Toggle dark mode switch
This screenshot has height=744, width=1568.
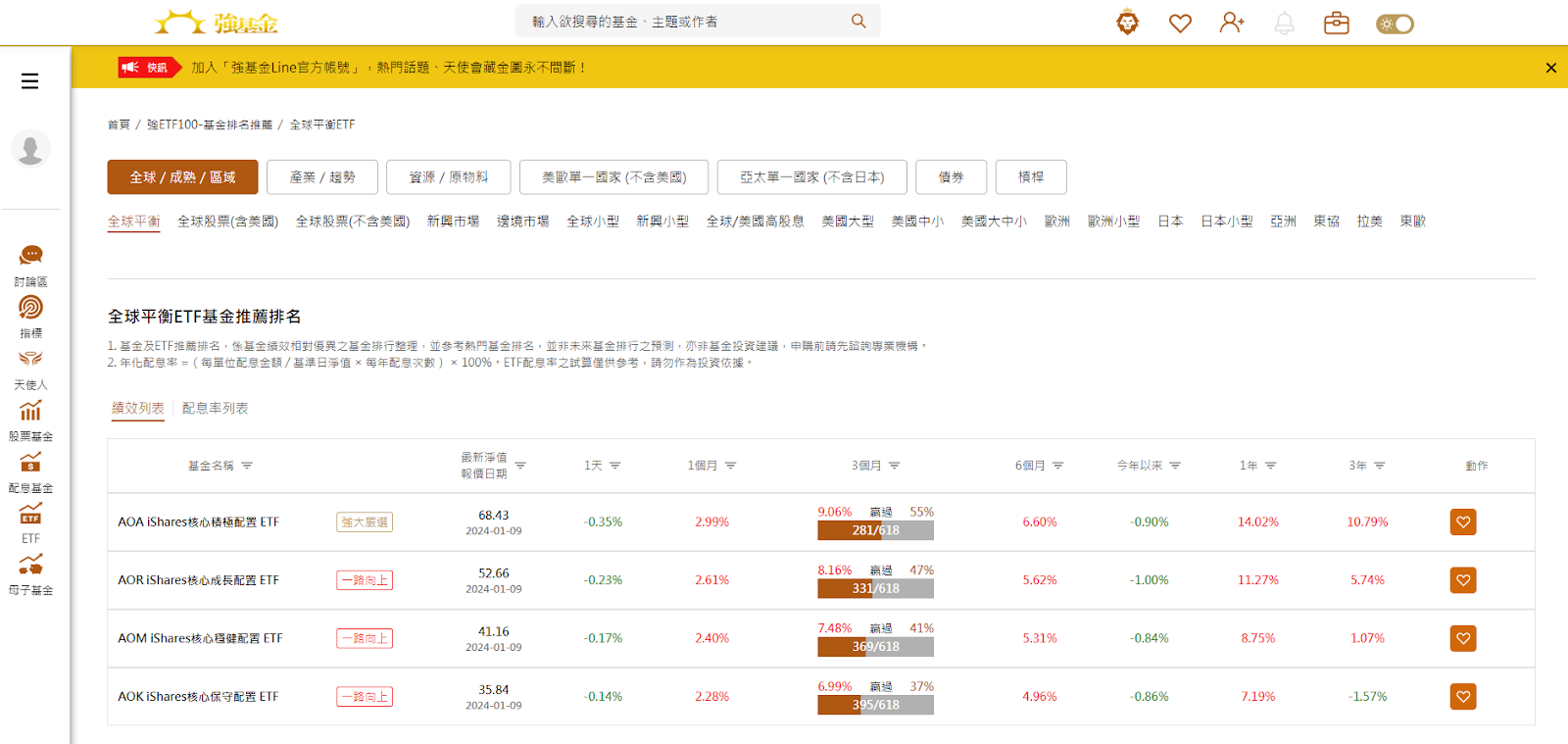(x=1395, y=24)
